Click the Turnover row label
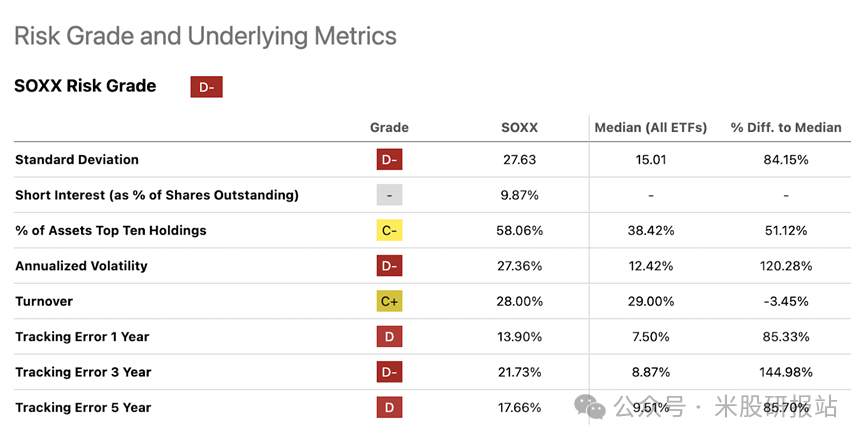The width and height of the screenshot is (865, 441). pos(44,301)
